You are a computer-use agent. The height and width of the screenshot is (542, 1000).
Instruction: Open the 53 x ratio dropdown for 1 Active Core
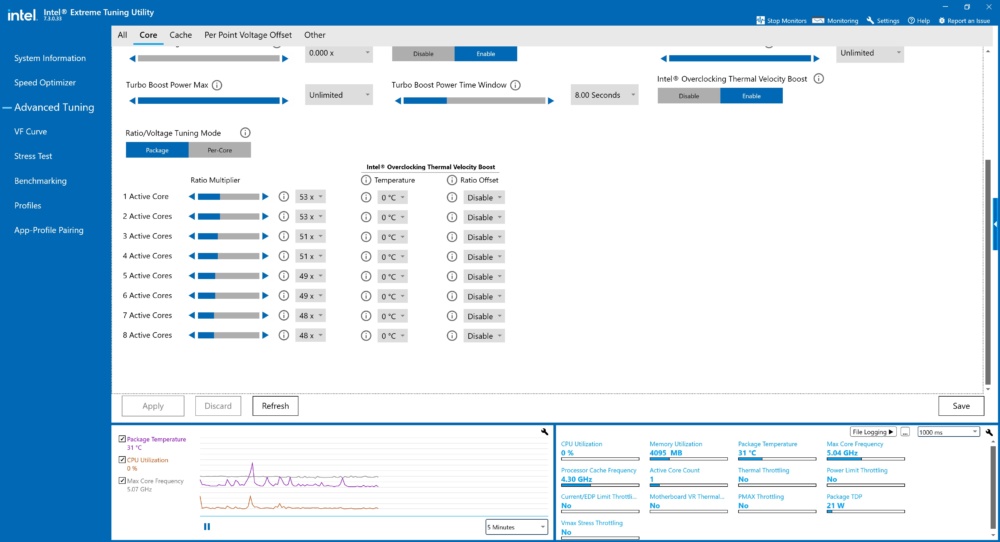[310, 197]
